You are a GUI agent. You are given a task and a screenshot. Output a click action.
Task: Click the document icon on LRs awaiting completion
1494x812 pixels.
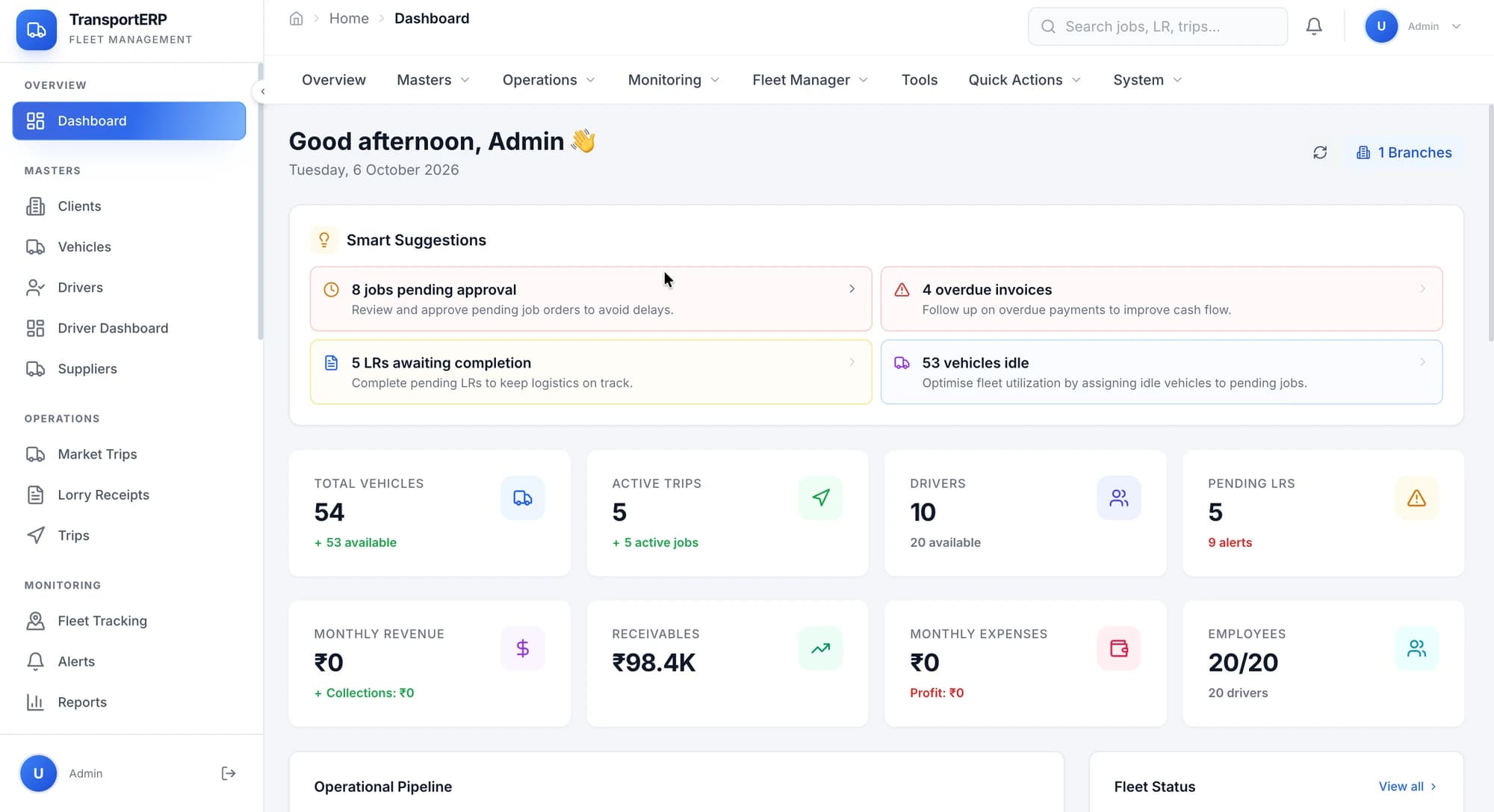coord(331,363)
